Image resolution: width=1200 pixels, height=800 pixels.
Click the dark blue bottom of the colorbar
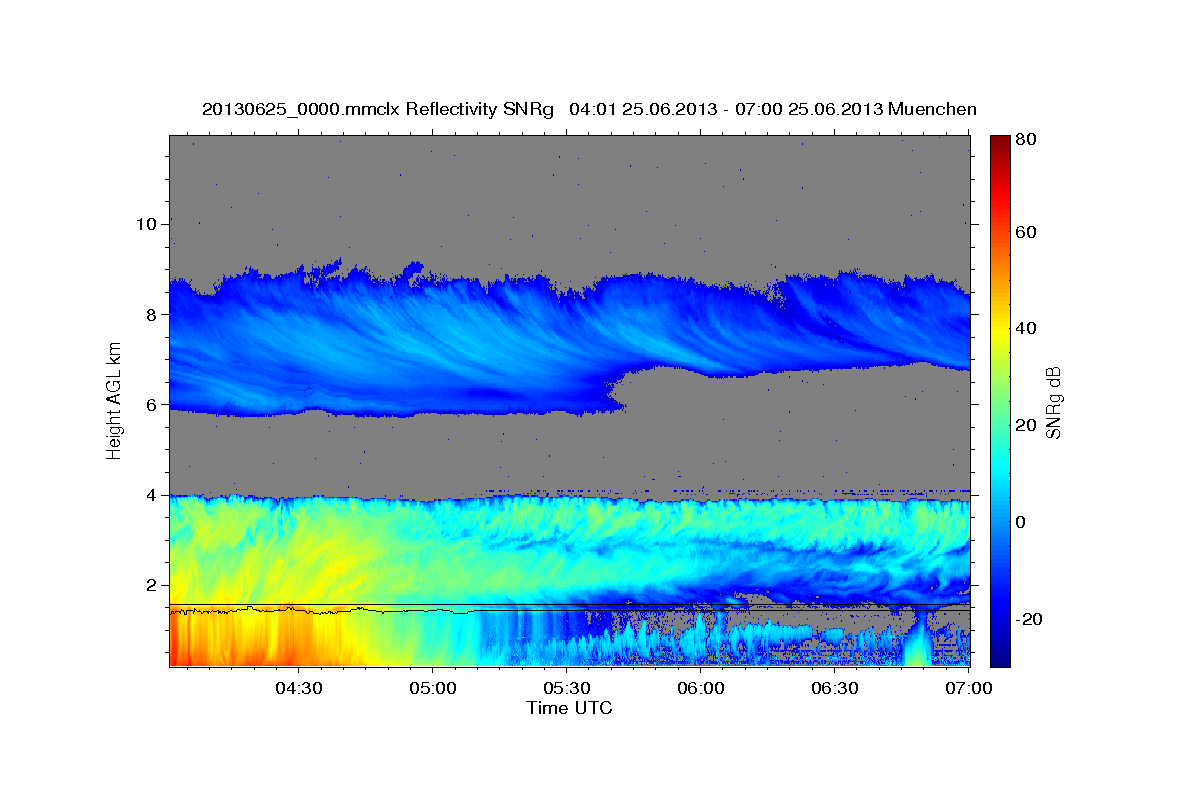(999, 655)
